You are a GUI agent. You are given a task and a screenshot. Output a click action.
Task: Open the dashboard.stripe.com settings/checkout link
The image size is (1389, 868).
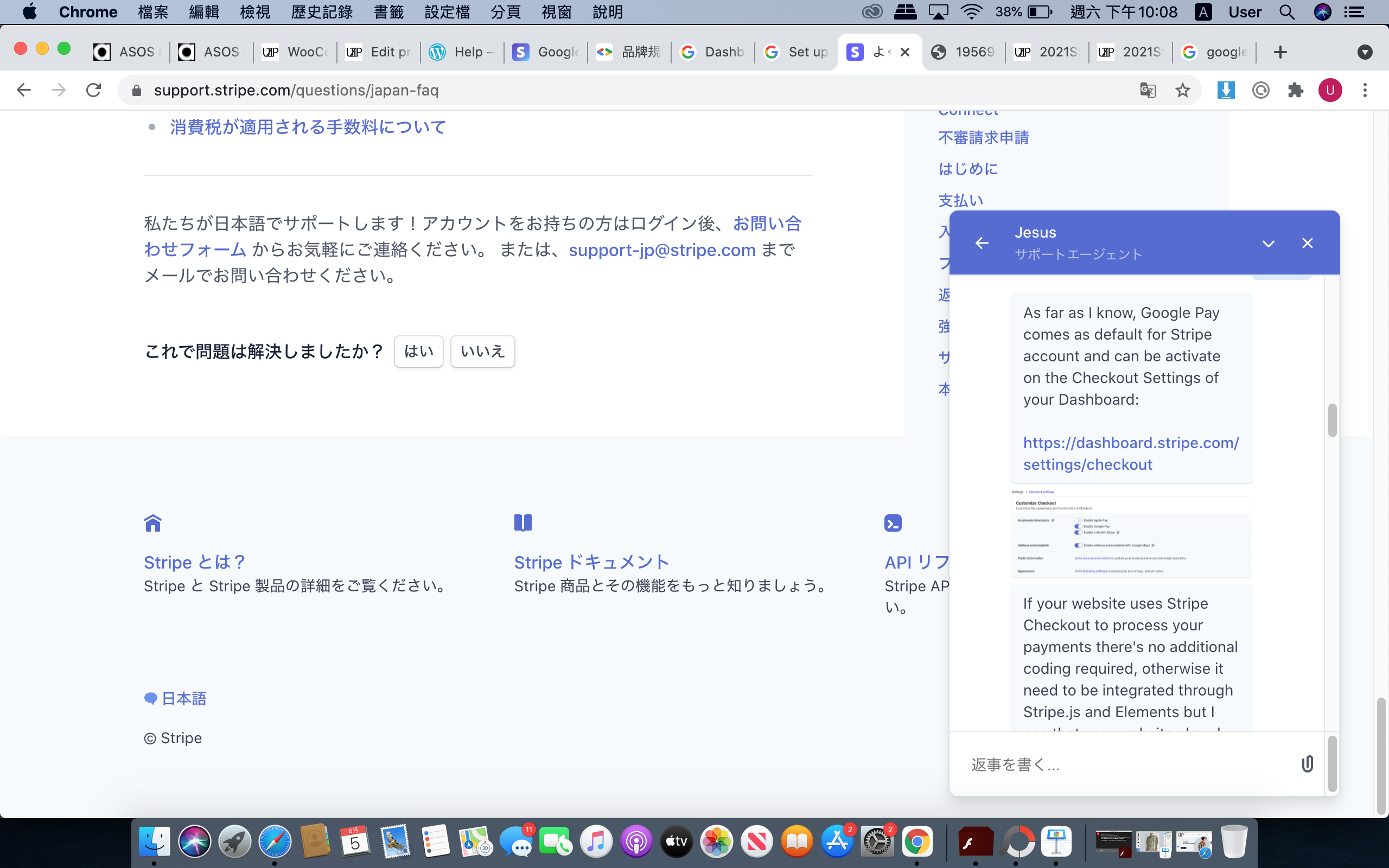(x=1130, y=454)
